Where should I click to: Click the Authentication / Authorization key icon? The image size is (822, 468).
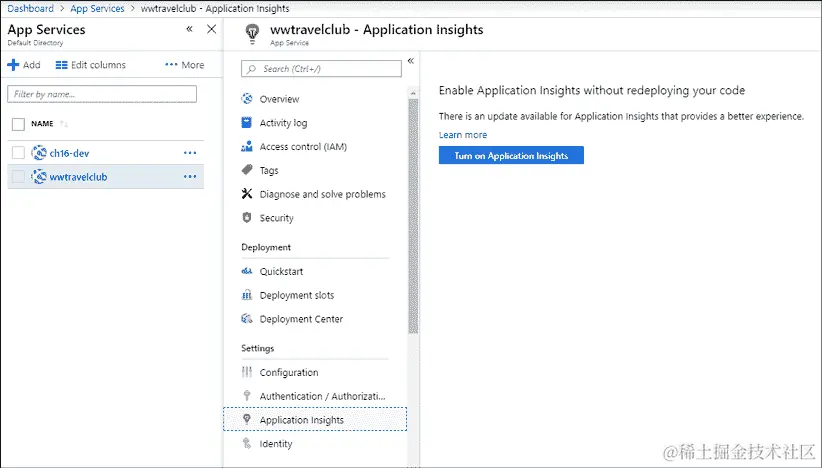point(247,396)
